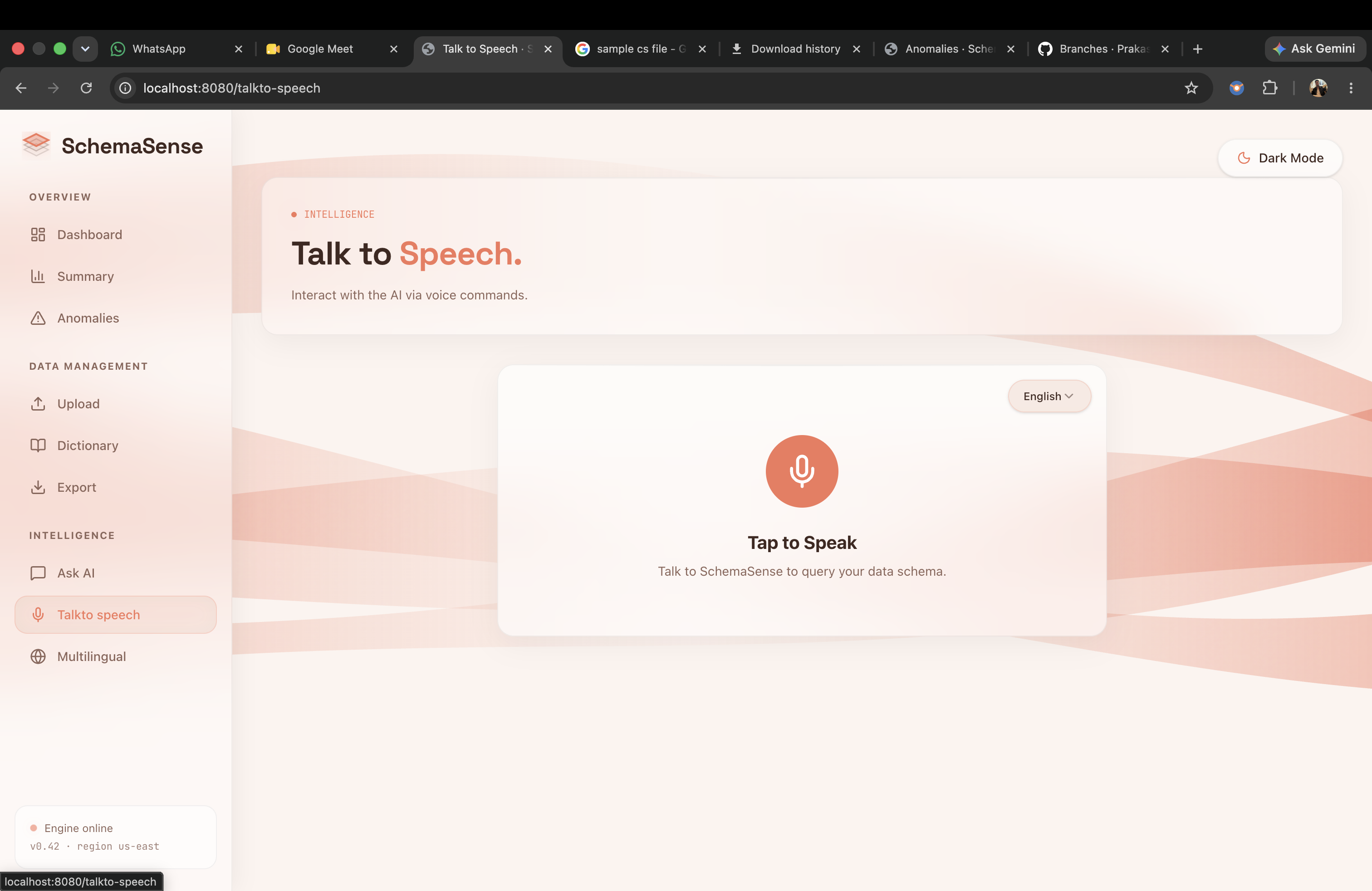Tap the microphone button to speak
This screenshot has height=891, width=1372.
coord(801,471)
